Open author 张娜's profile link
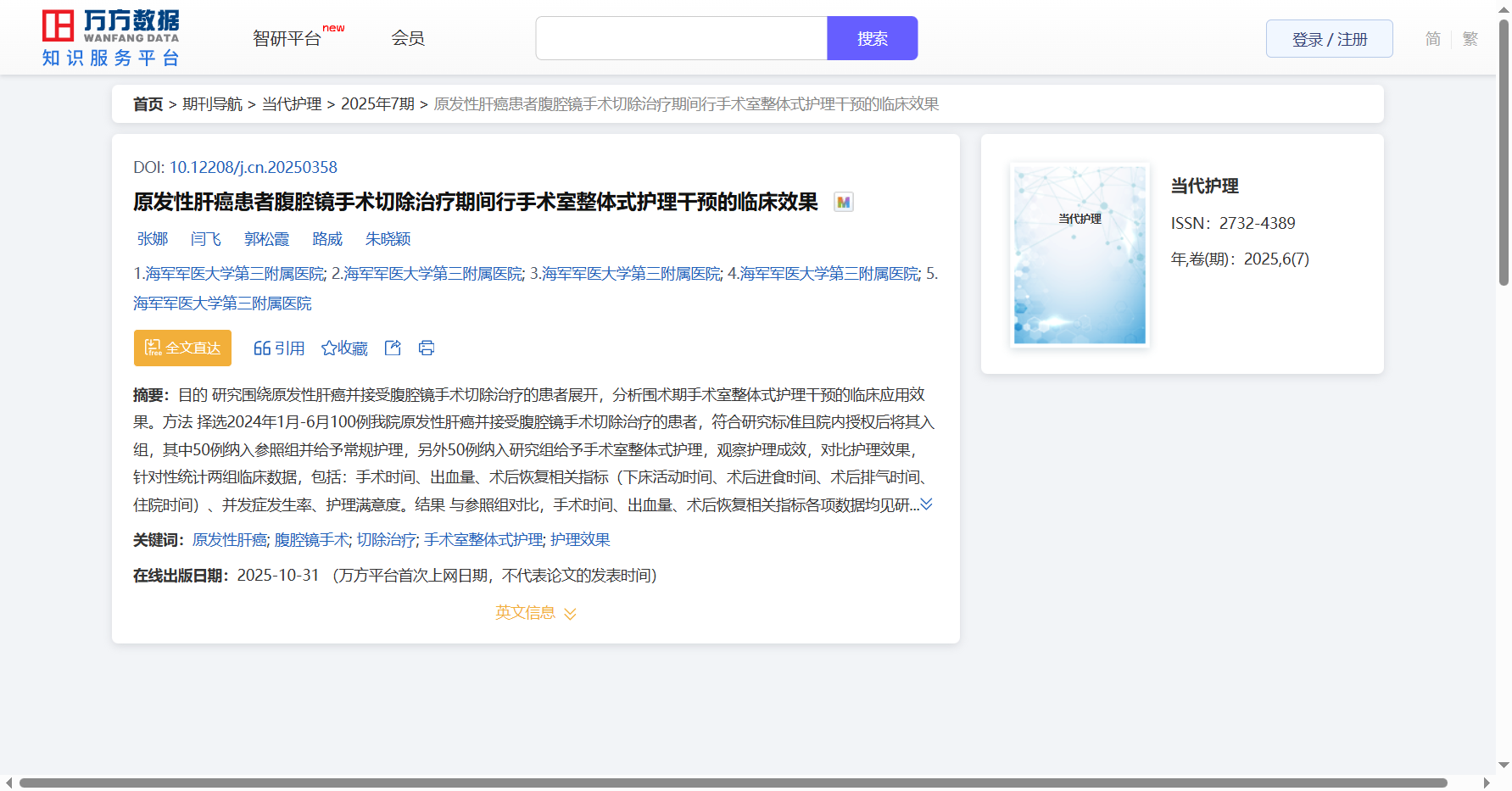This screenshot has width=1512, height=791. click(x=153, y=239)
